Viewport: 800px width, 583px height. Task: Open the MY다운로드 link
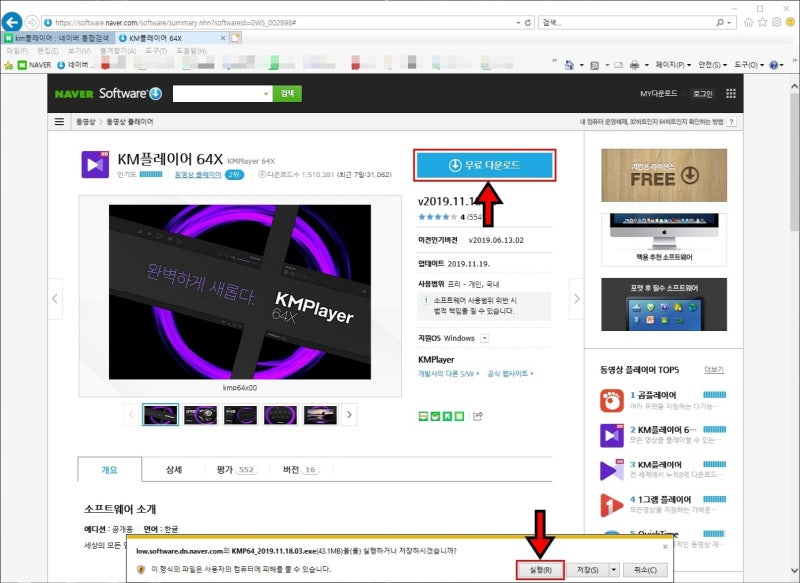click(x=659, y=93)
